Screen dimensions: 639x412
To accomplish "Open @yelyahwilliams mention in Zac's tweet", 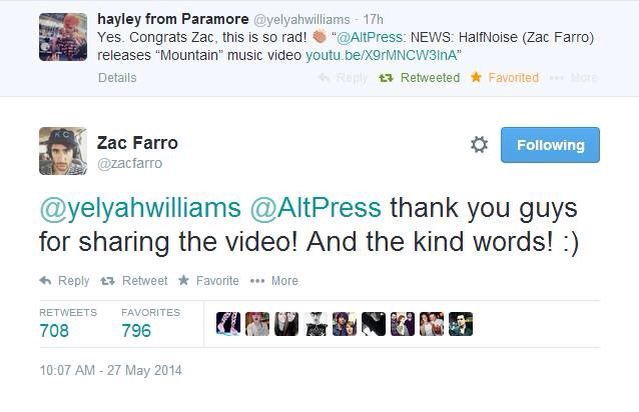I will coord(140,208).
